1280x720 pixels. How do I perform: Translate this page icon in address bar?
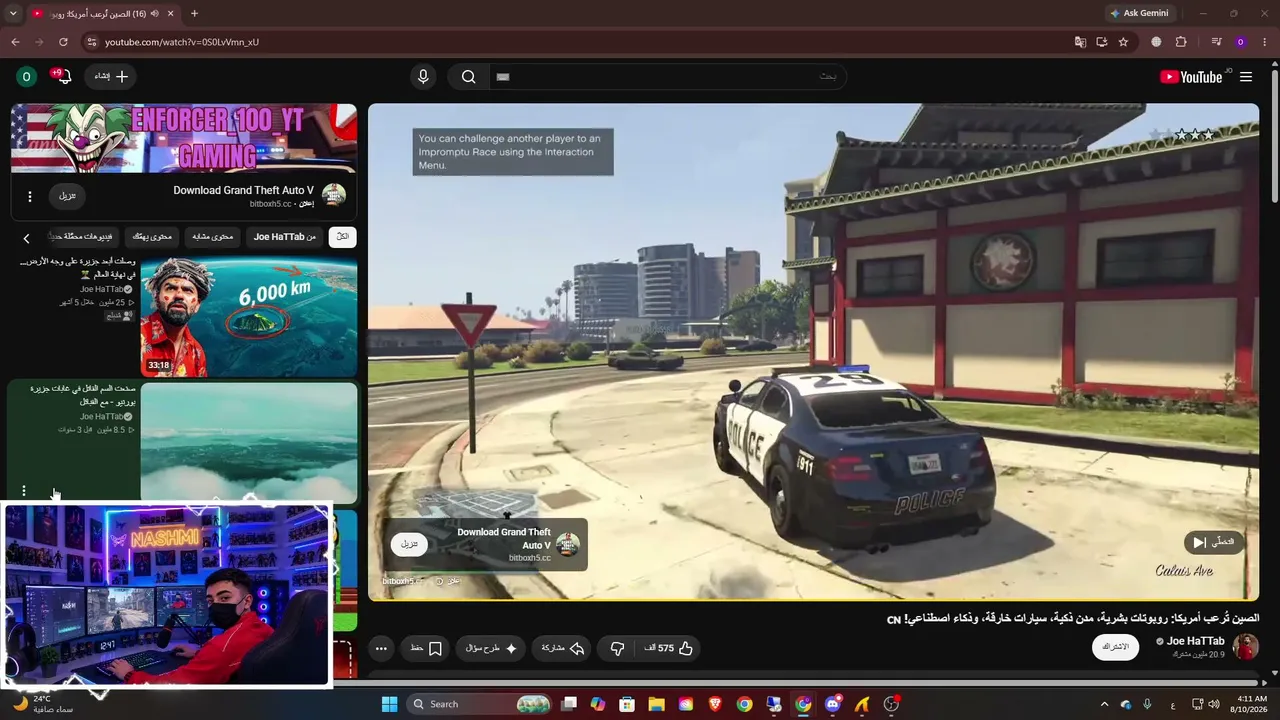pyautogui.click(x=1080, y=42)
